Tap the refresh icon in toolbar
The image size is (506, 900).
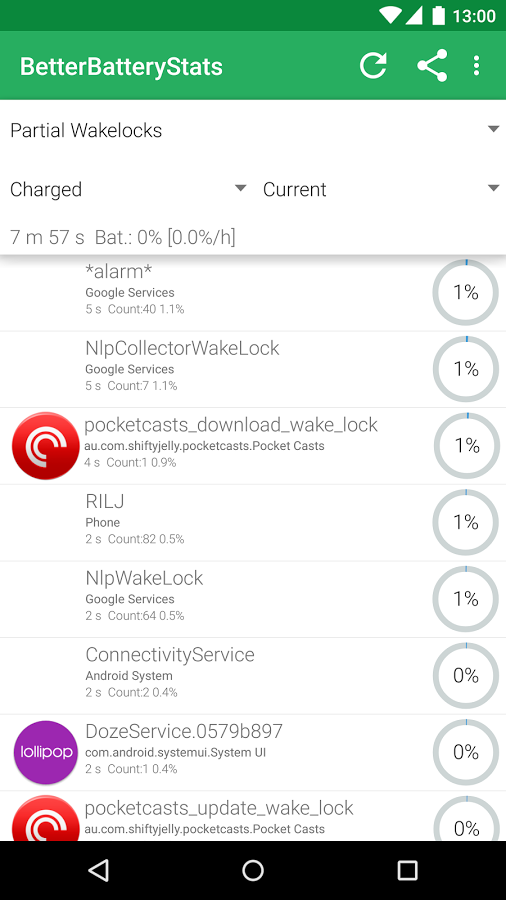(x=373, y=65)
